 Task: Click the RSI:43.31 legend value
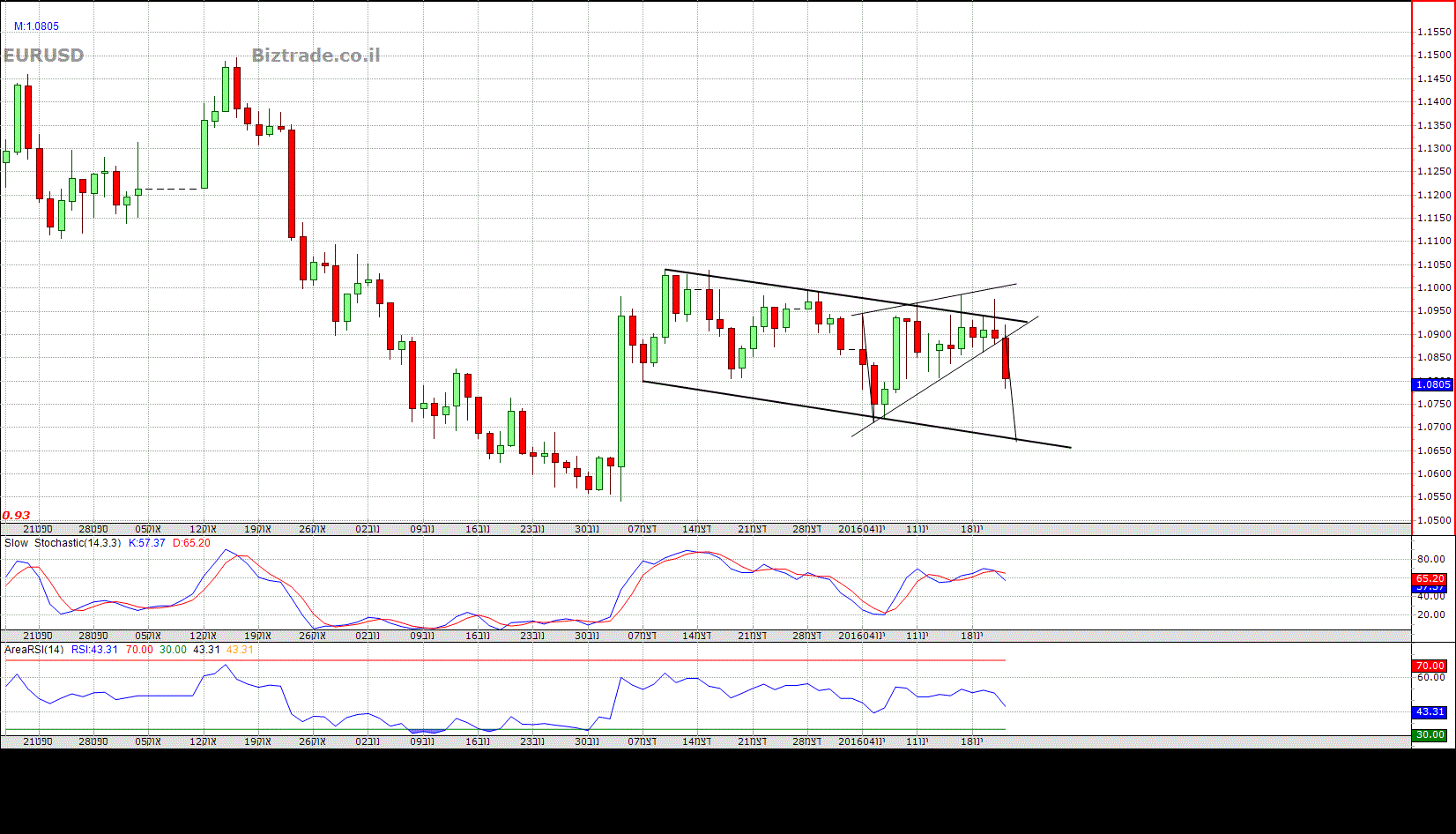95,650
